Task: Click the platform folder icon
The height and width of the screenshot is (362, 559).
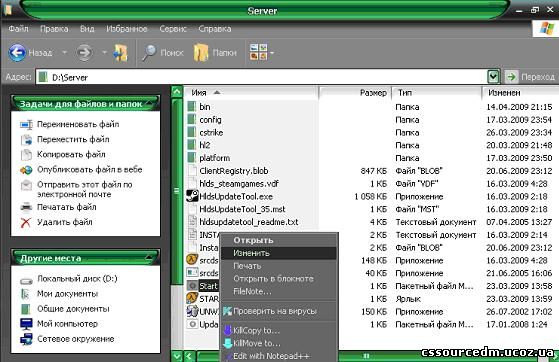Action: pyautogui.click(x=192, y=158)
